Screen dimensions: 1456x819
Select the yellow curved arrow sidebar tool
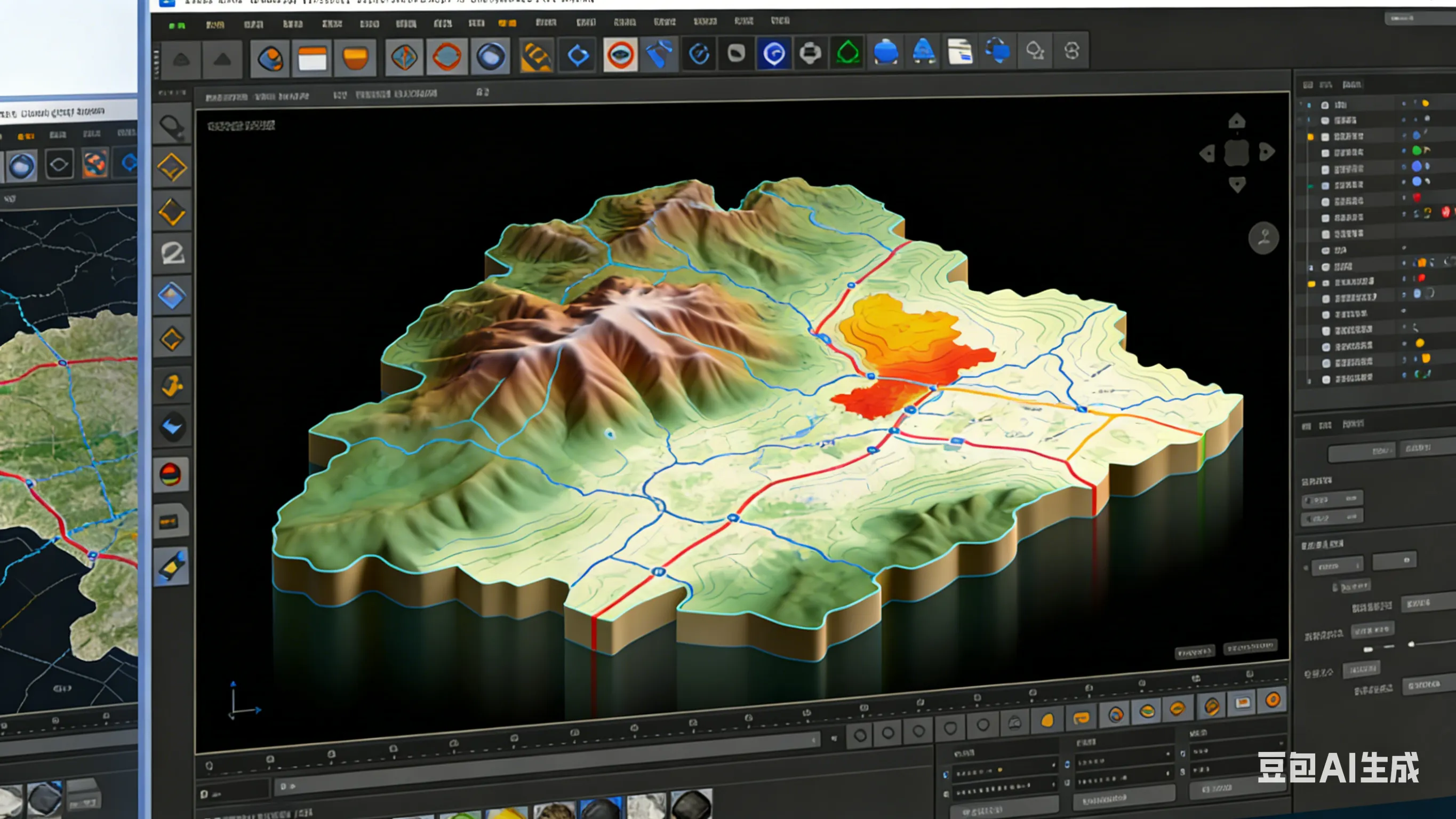click(x=172, y=386)
